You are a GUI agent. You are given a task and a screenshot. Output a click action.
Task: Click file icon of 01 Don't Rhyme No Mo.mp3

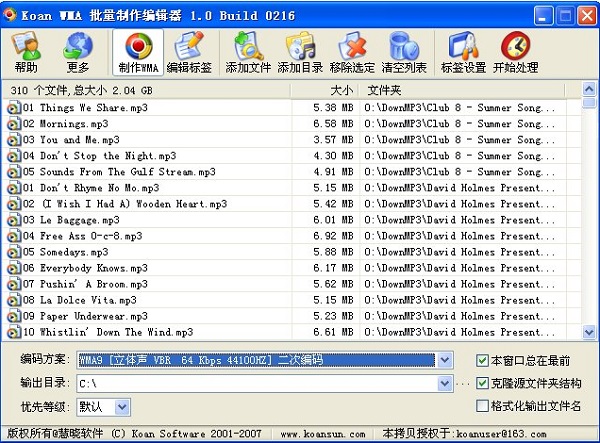tap(14, 188)
